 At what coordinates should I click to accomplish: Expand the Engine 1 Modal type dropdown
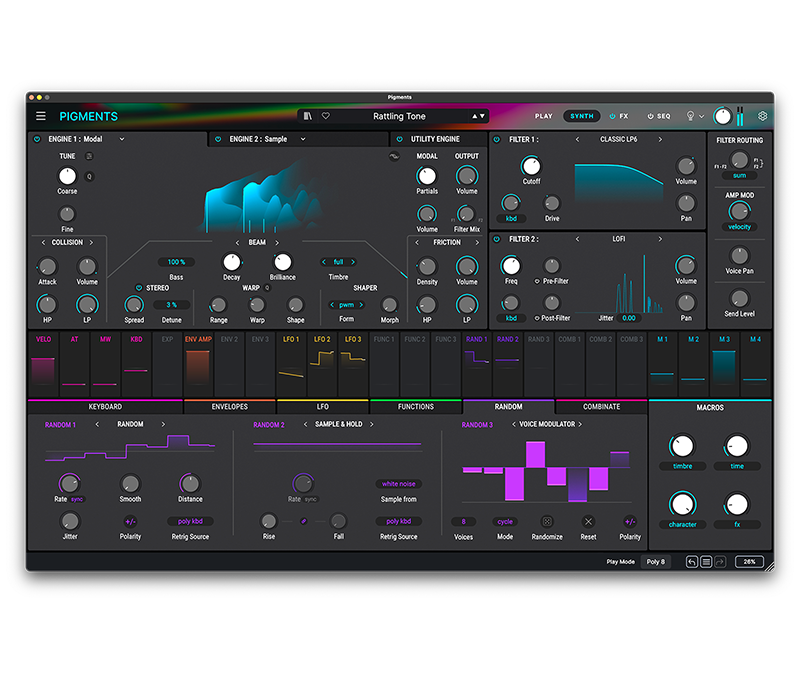(122, 140)
